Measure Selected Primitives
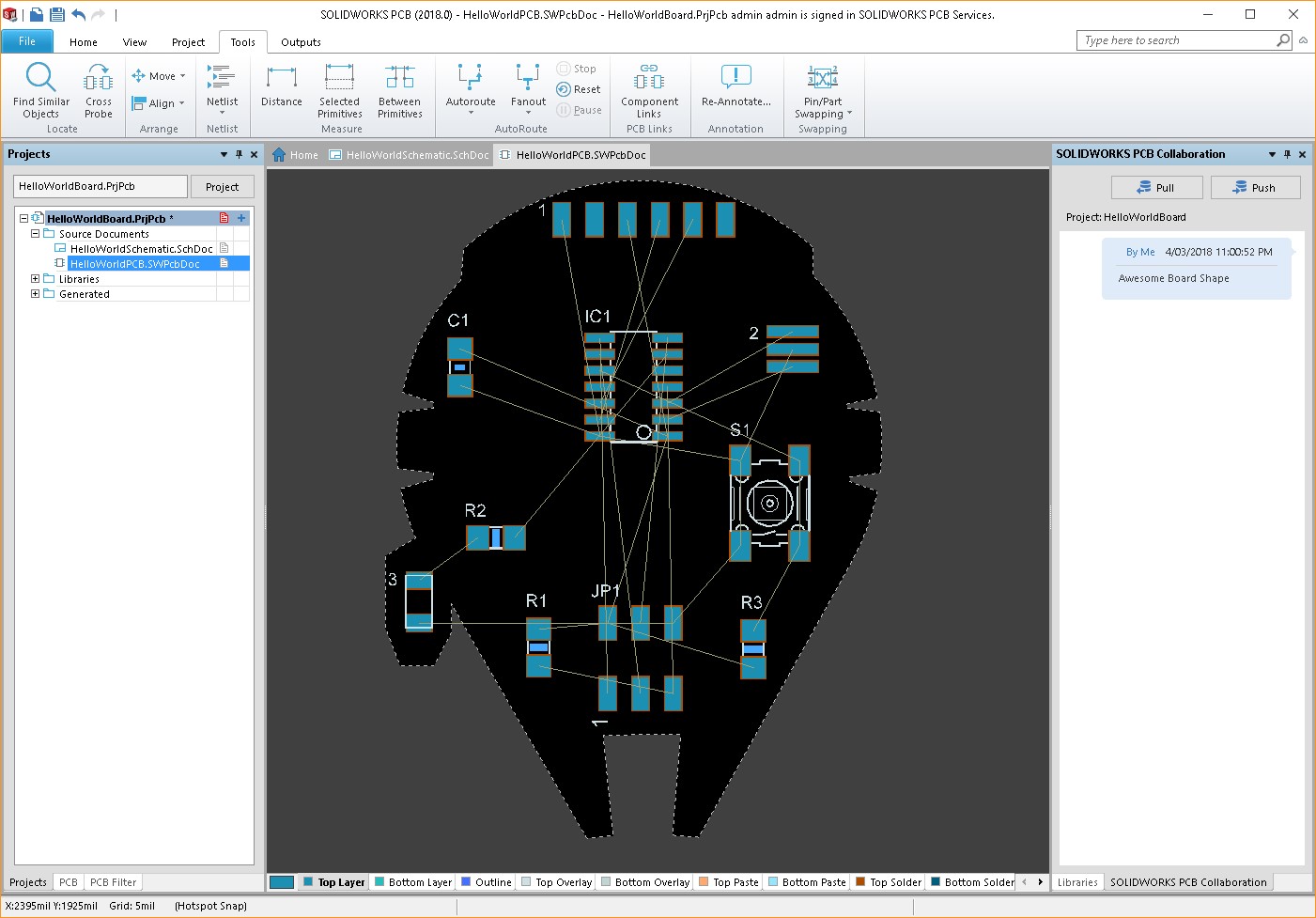The height and width of the screenshot is (918, 1316). point(340,90)
